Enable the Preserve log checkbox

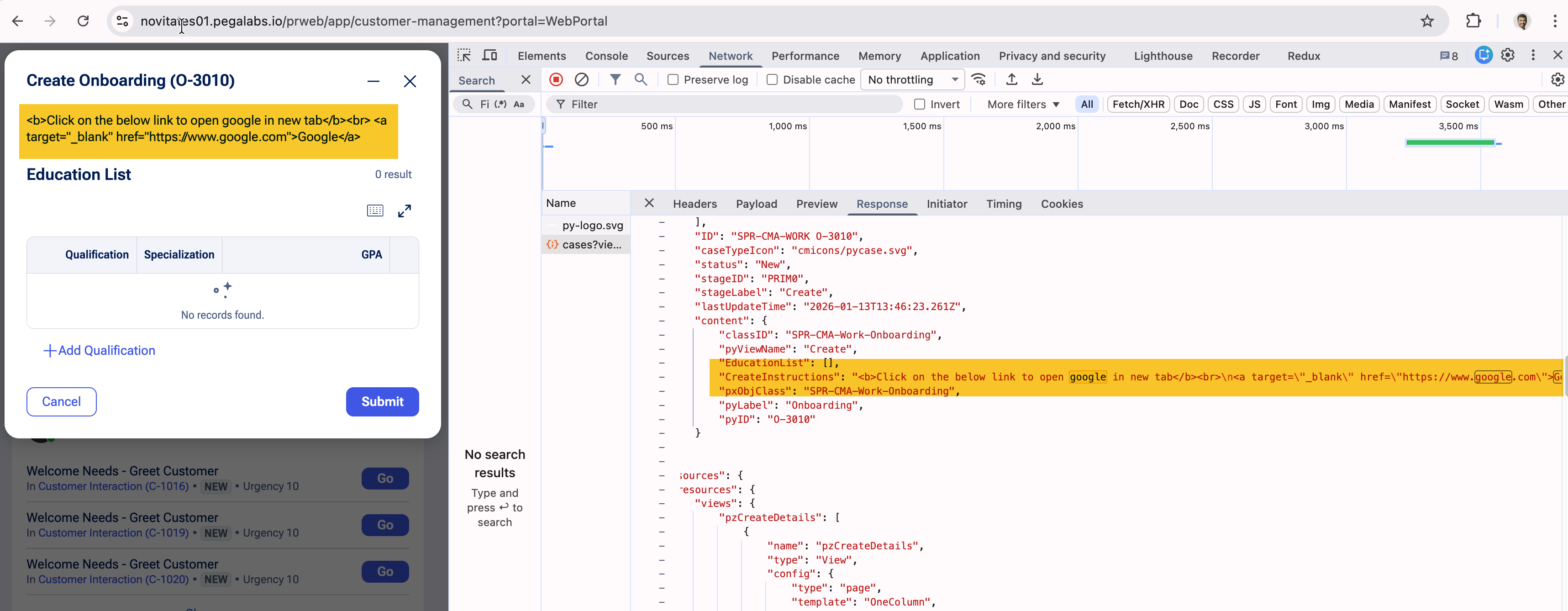click(673, 80)
